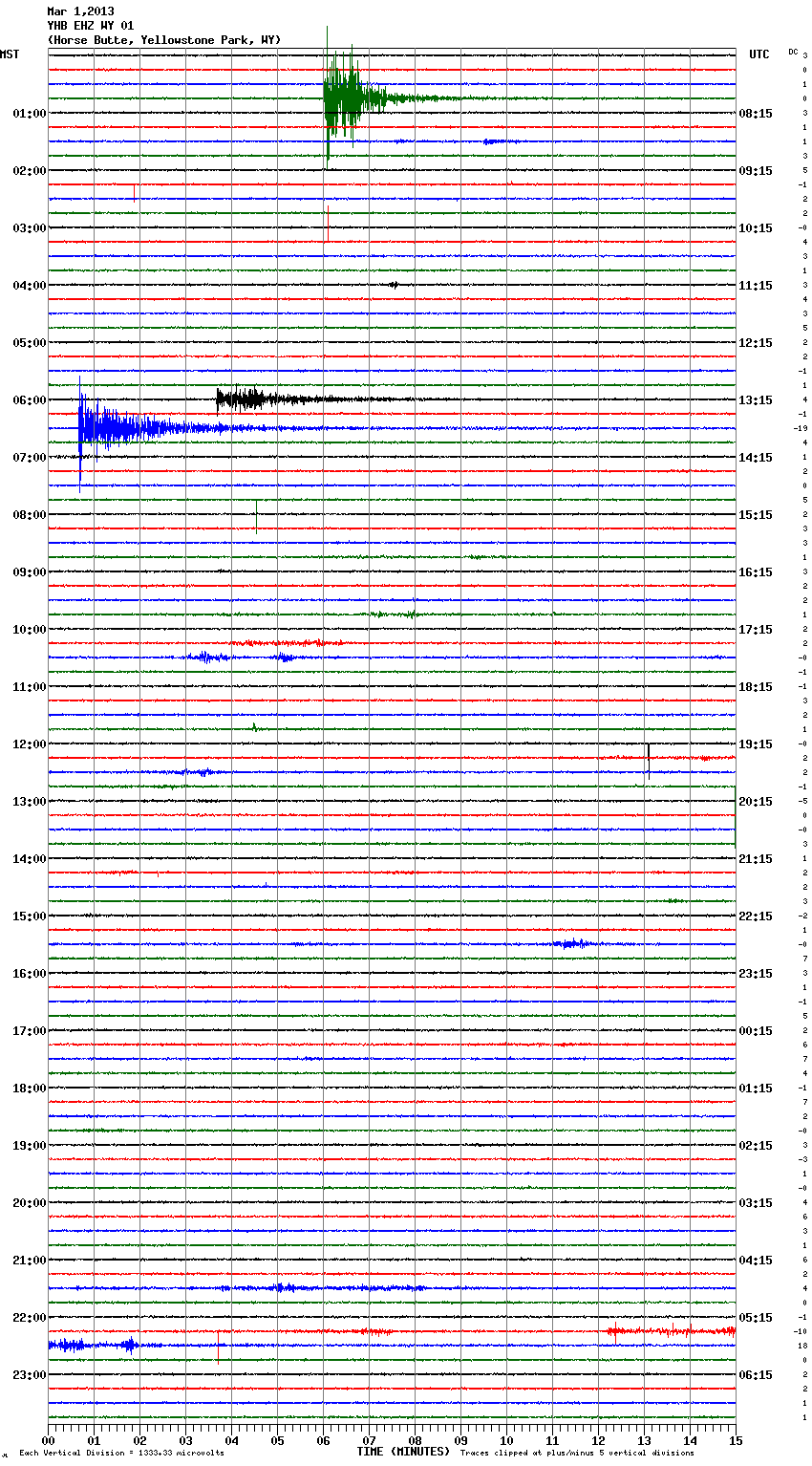Image resolution: width=812 pixels, height=1466 pixels.
Task: Click the UTC axis header
Action: point(759,54)
